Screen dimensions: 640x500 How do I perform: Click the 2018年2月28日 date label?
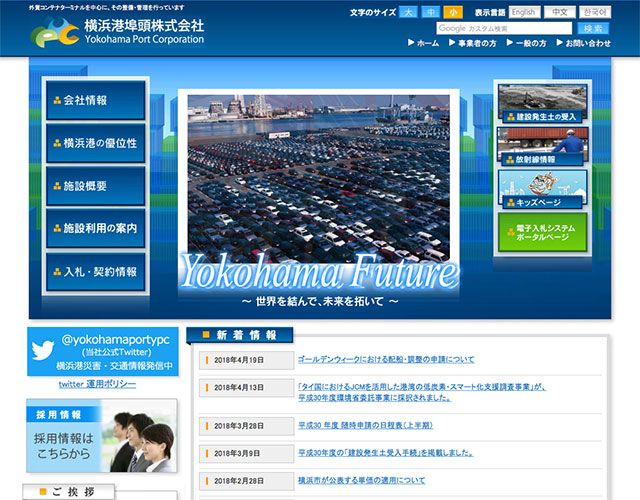click(247, 481)
